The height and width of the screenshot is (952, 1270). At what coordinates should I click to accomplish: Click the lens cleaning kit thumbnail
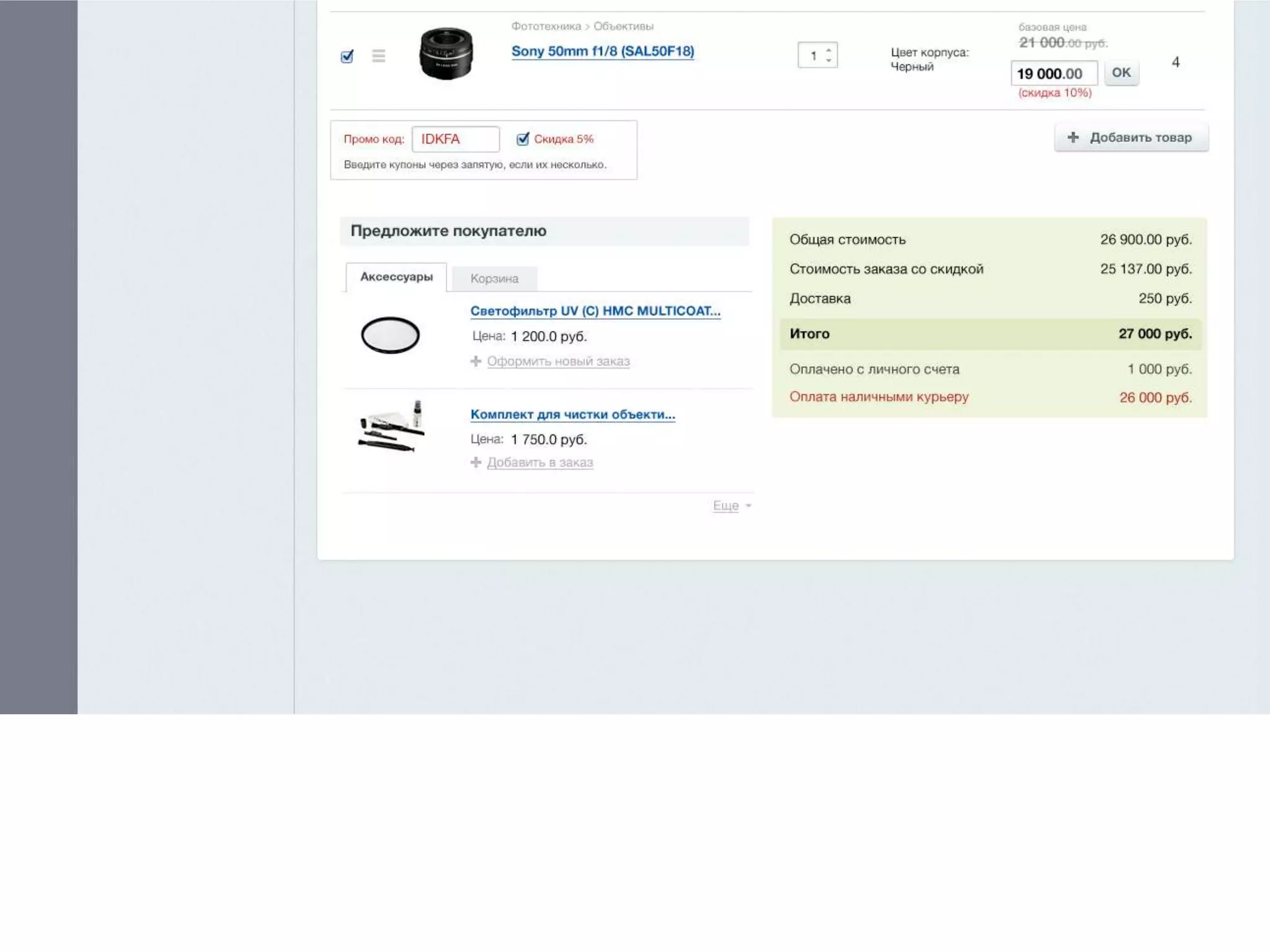tap(391, 428)
